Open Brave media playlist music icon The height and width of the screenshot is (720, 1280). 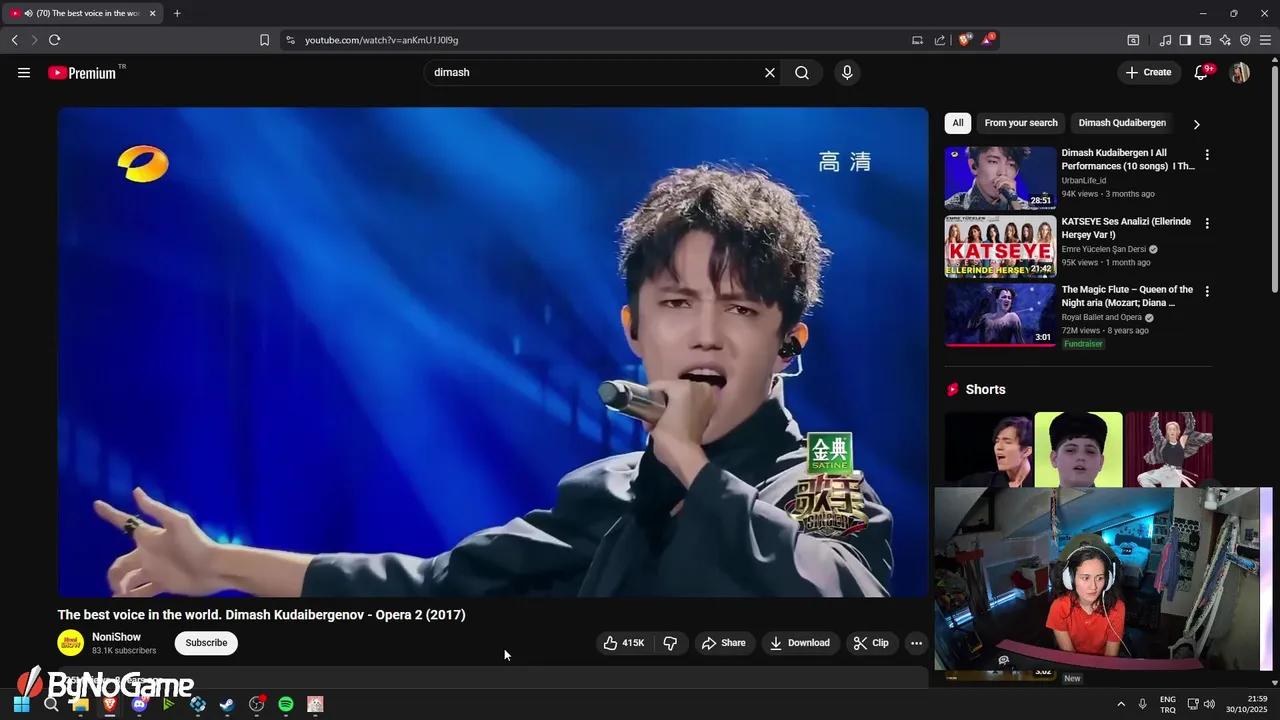pos(1165,40)
